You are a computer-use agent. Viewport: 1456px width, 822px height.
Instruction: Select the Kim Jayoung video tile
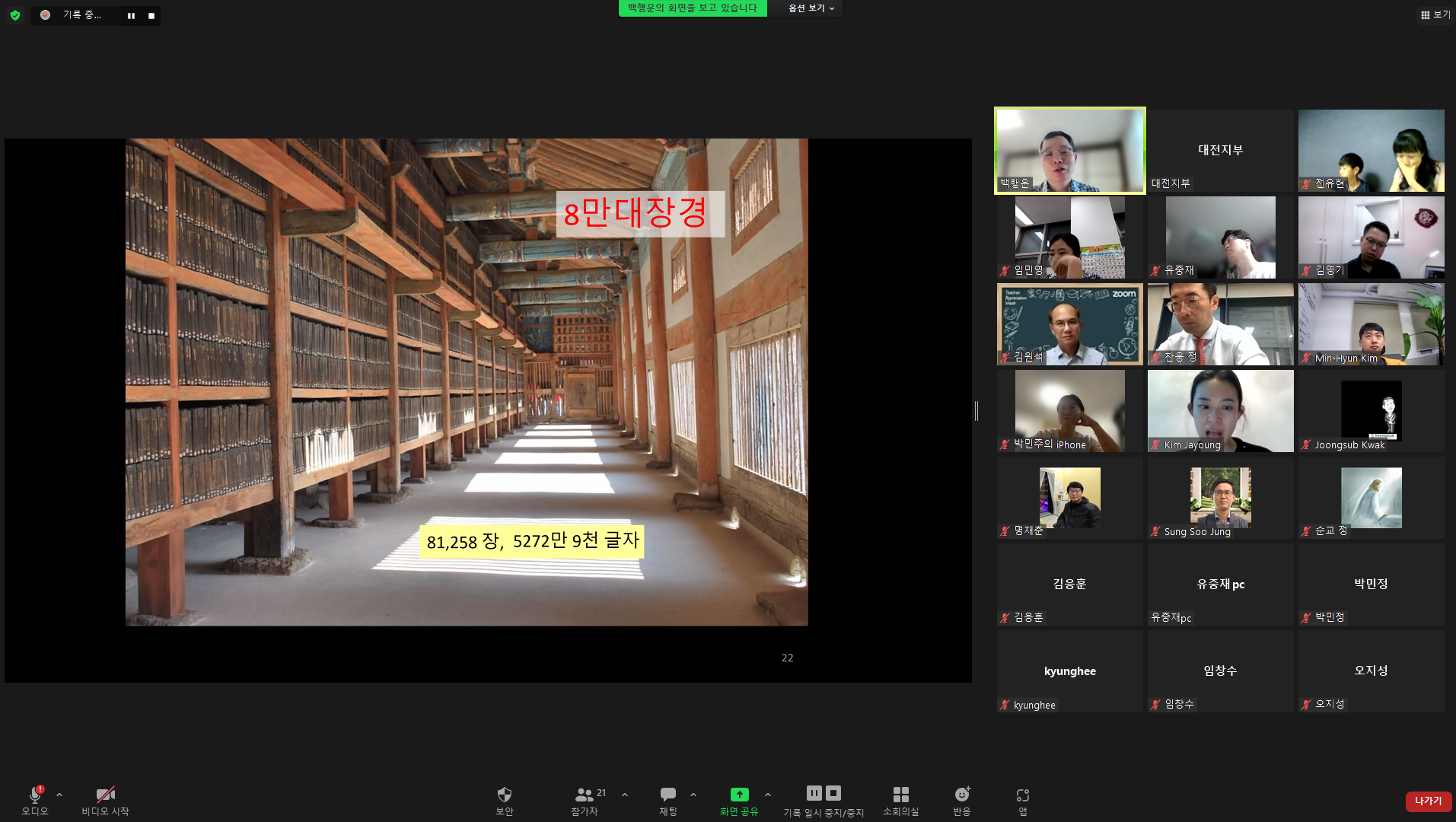point(1221,411)
